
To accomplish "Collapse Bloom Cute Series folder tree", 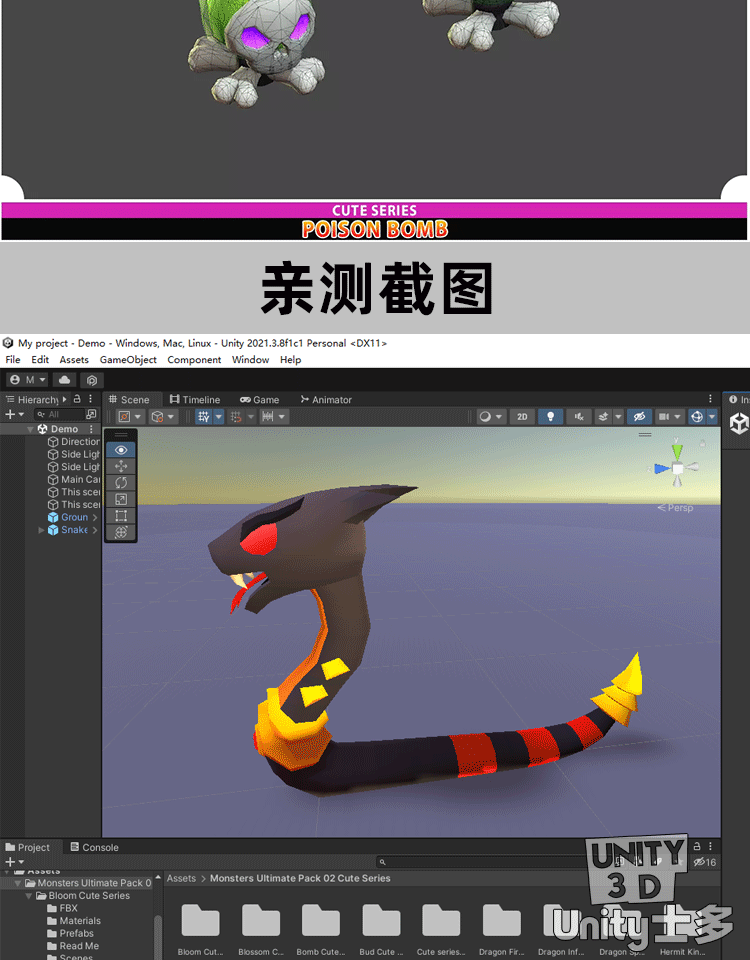I will point(29,896).
